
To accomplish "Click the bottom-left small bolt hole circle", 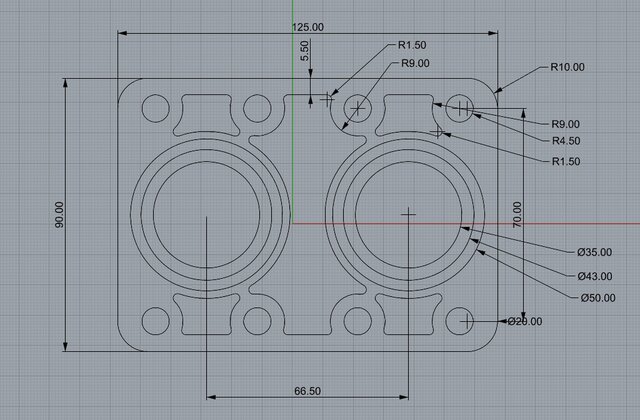I will pyautogui.click(x=155, y=321).
